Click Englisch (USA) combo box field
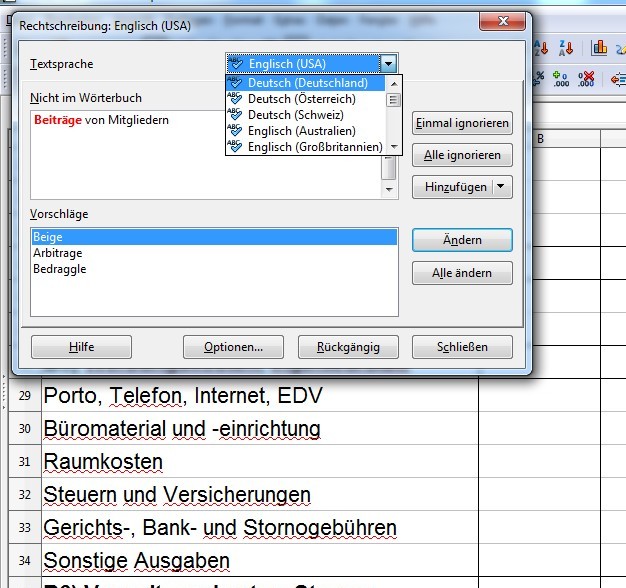The height and width of the screenshot is (588, 626). tap(303, 63)
